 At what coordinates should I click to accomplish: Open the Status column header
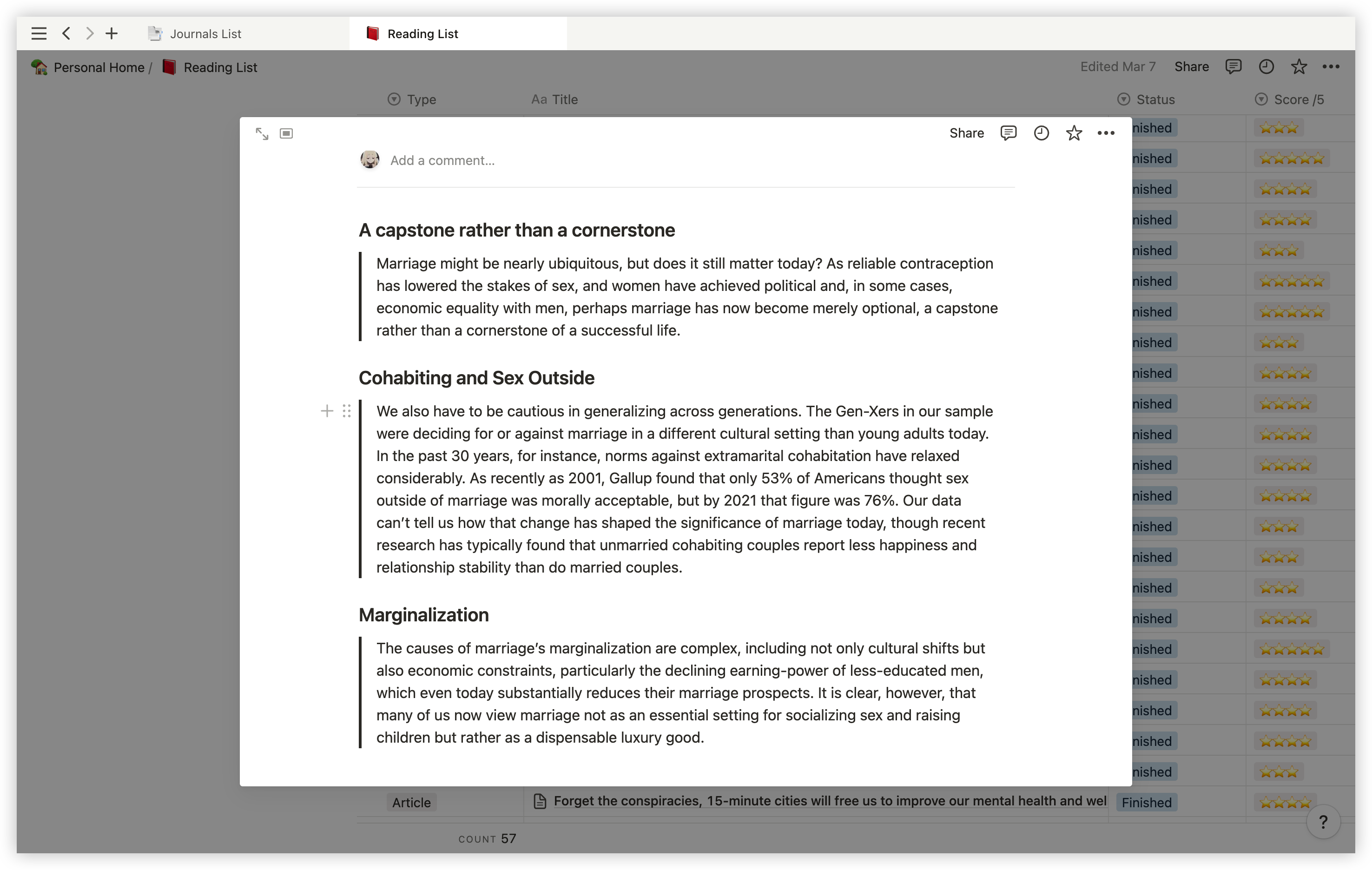click(1147, 99)
